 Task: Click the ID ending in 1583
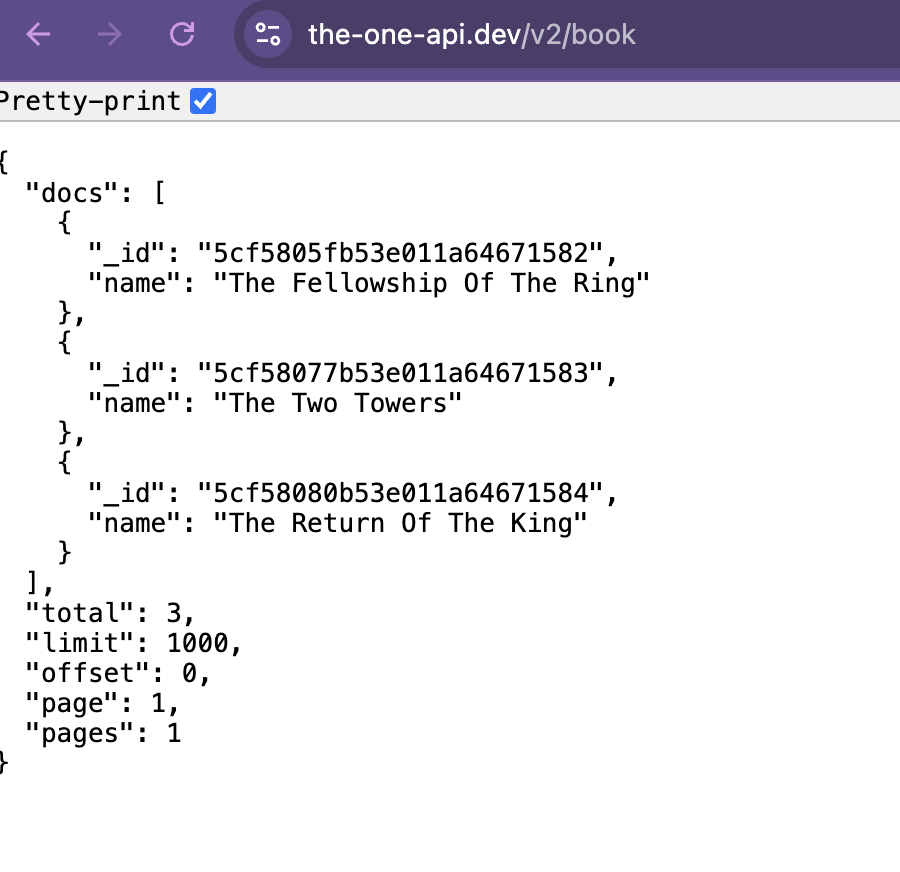pyautogui.click(x=400, y=373)
